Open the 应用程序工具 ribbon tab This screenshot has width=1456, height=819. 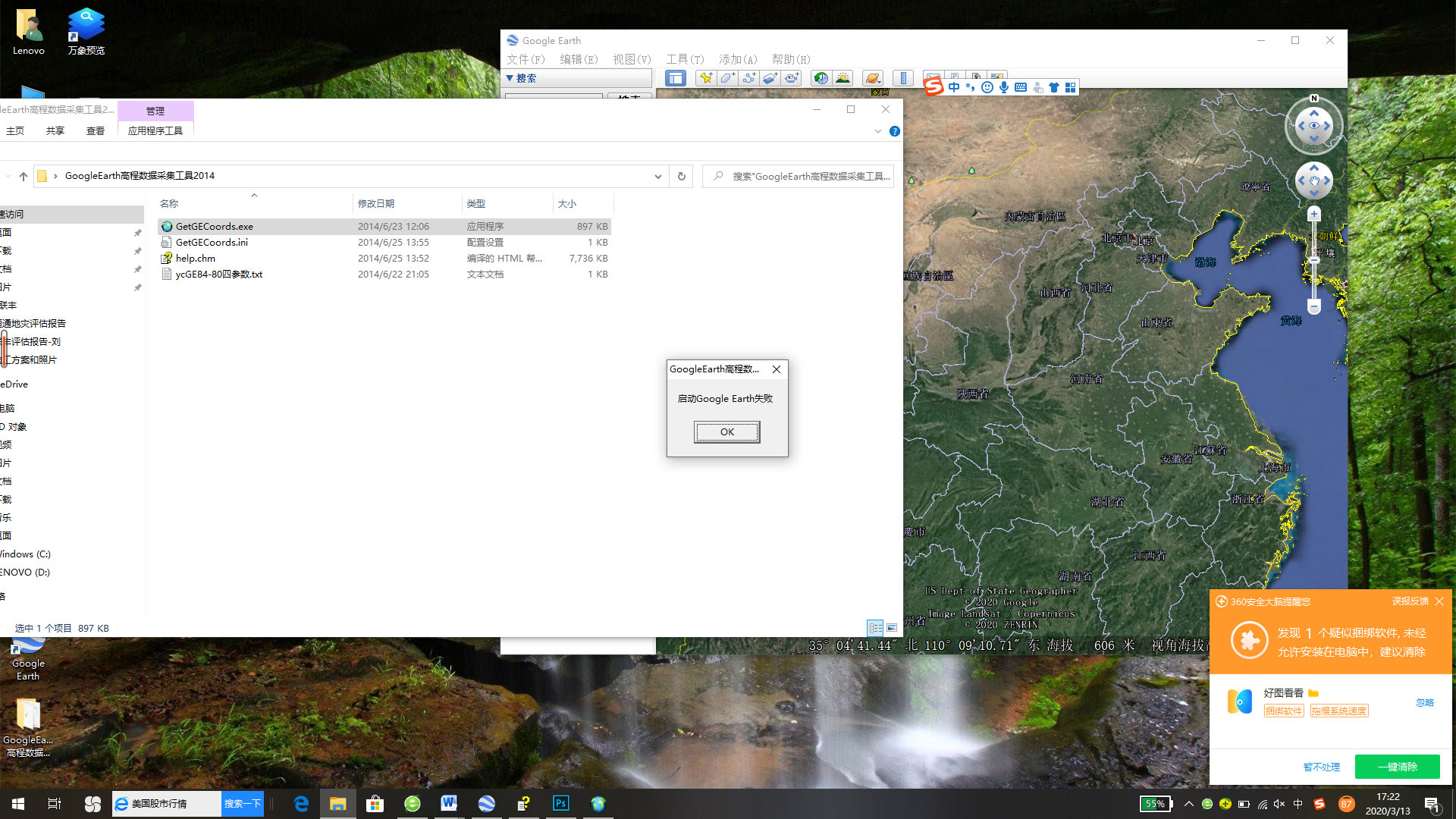(155, 130)
